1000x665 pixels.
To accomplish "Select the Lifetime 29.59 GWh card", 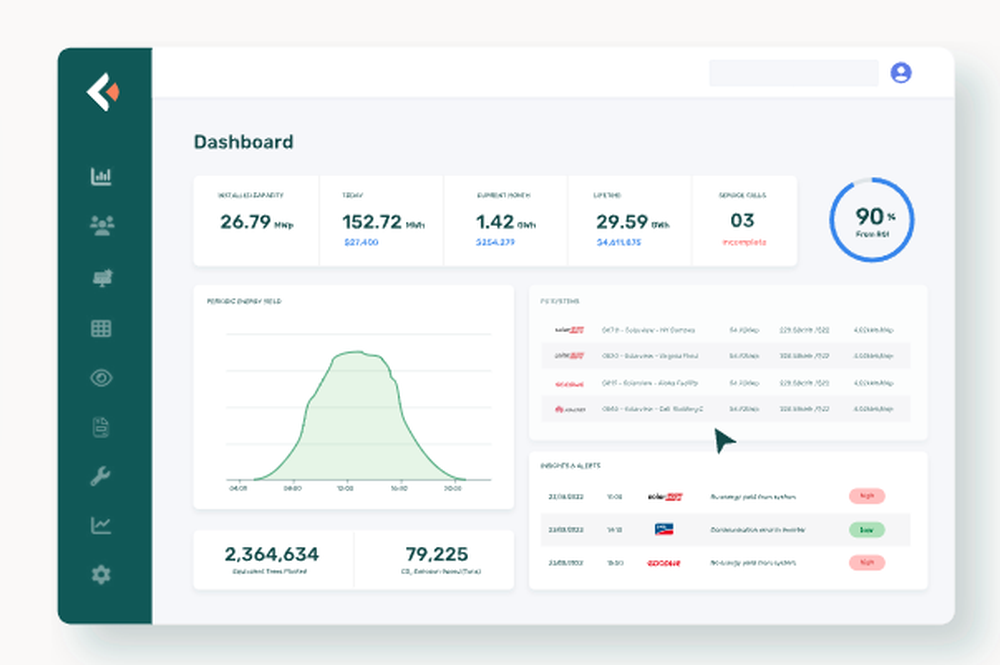I will coord(629,221).
